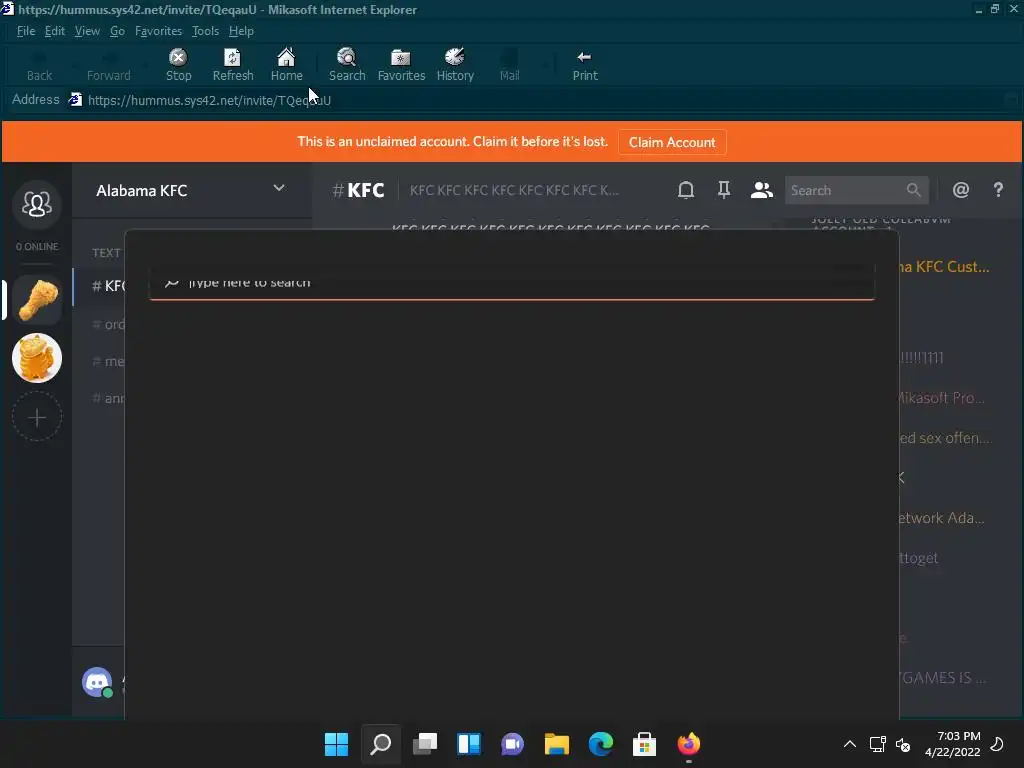Click the Firefox taskbar icon
Screen dimensions: 1024x768
[x=688, y=744]
